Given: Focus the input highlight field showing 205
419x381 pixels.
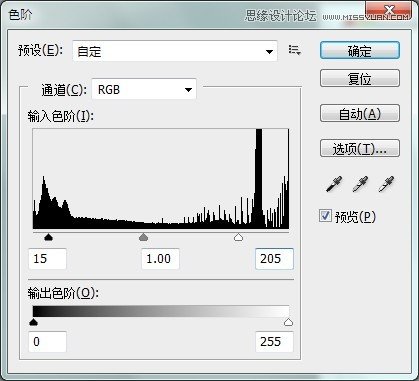Looking at the screenshot, I should coord(274,259).
